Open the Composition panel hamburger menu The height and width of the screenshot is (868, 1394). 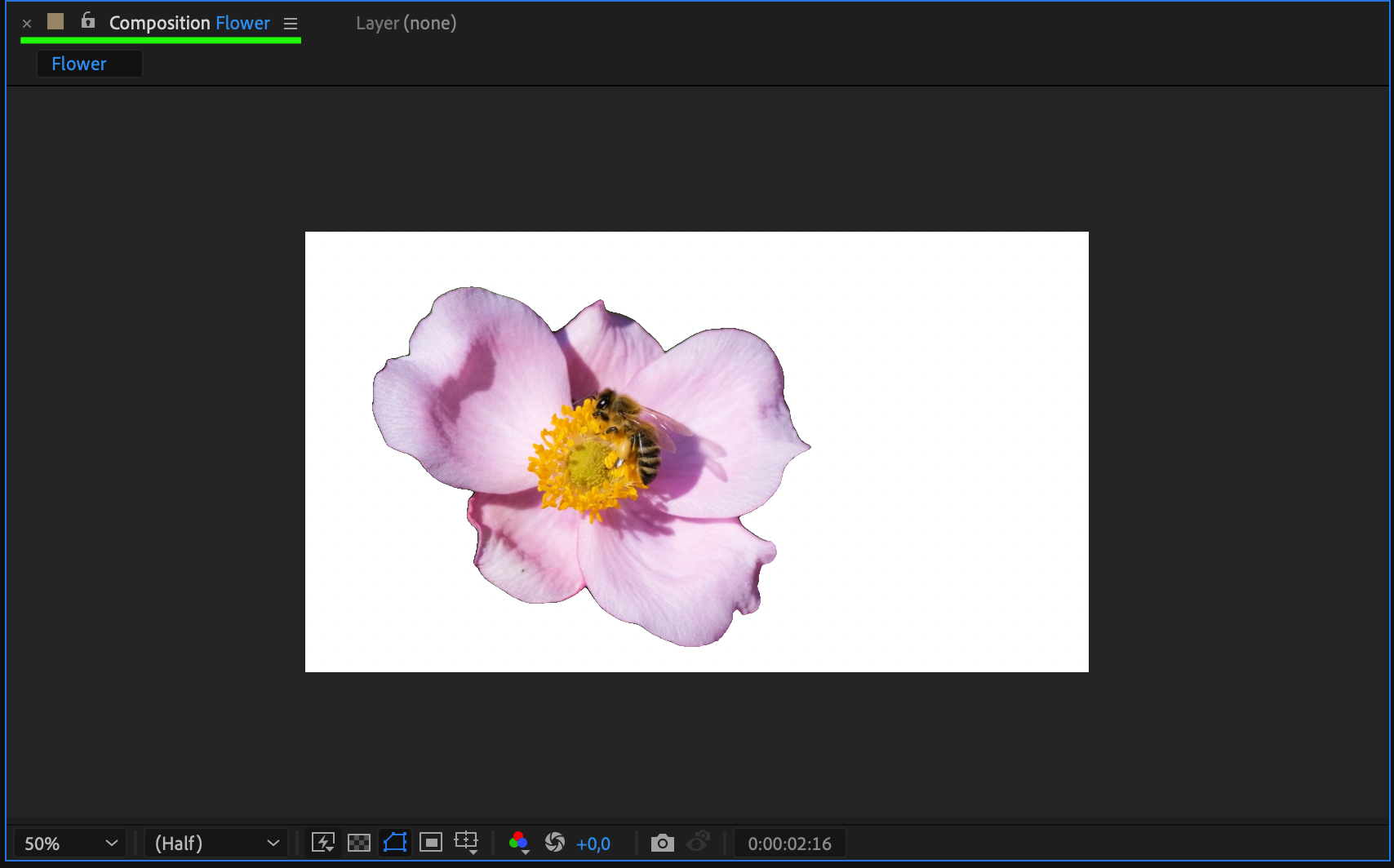click(x=291, y=24)
